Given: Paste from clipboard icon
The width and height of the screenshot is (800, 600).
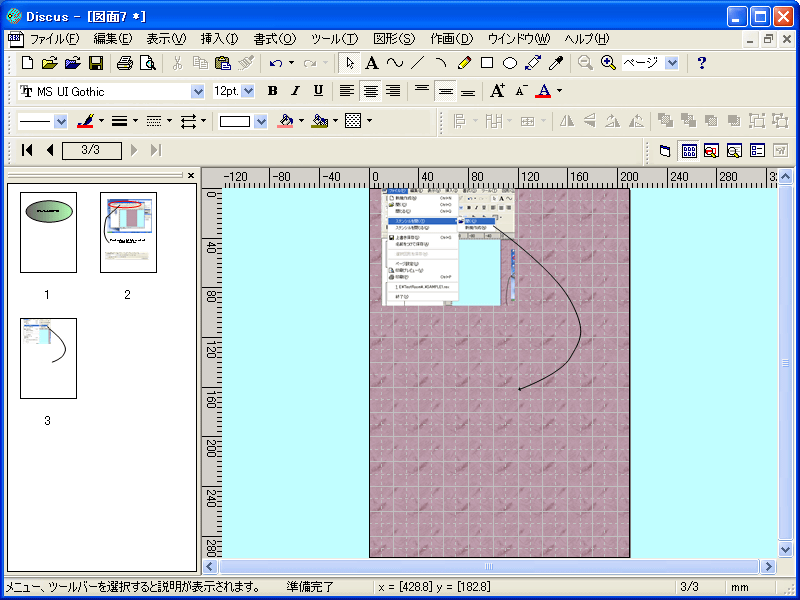Looking at the screenshot, I should point(223,63).
